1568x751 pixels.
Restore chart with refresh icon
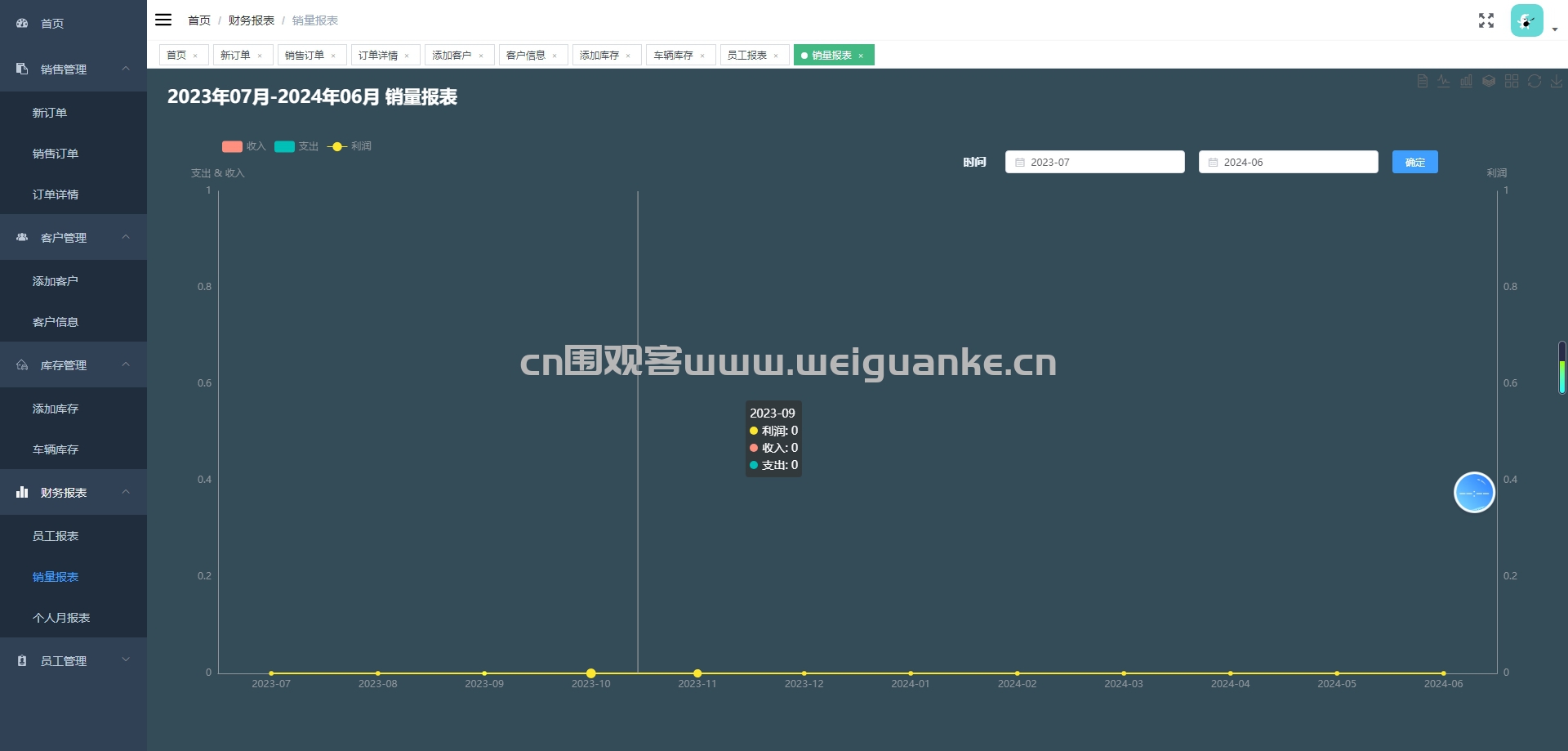point(1535,81)
